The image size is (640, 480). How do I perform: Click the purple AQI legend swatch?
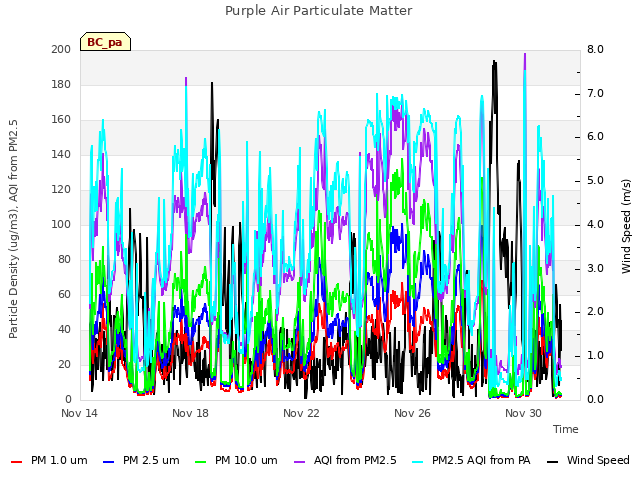click(x=300, y=462)
